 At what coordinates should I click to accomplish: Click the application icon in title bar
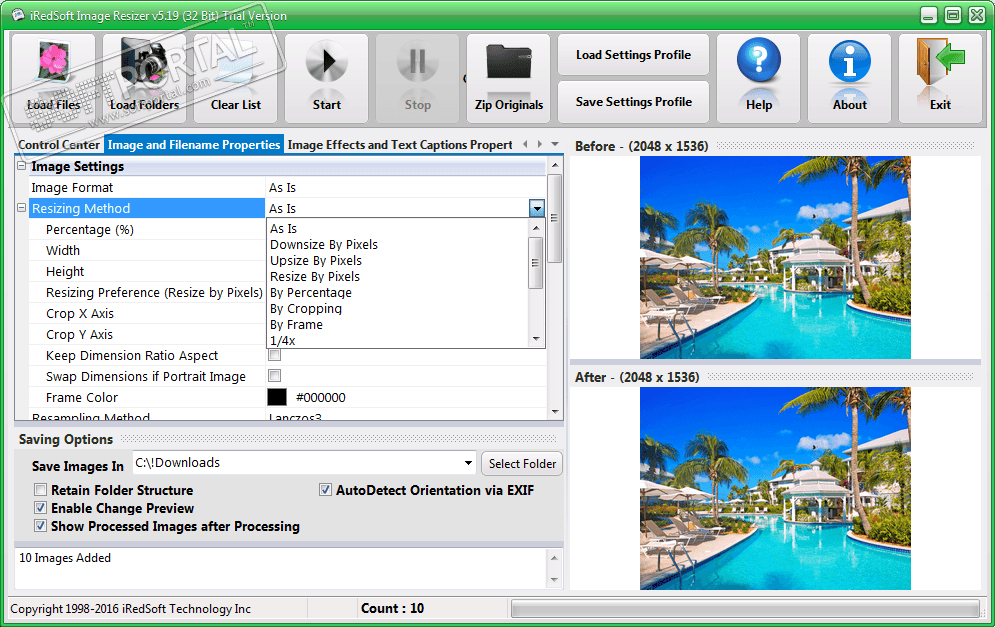[x=18, y=15]
